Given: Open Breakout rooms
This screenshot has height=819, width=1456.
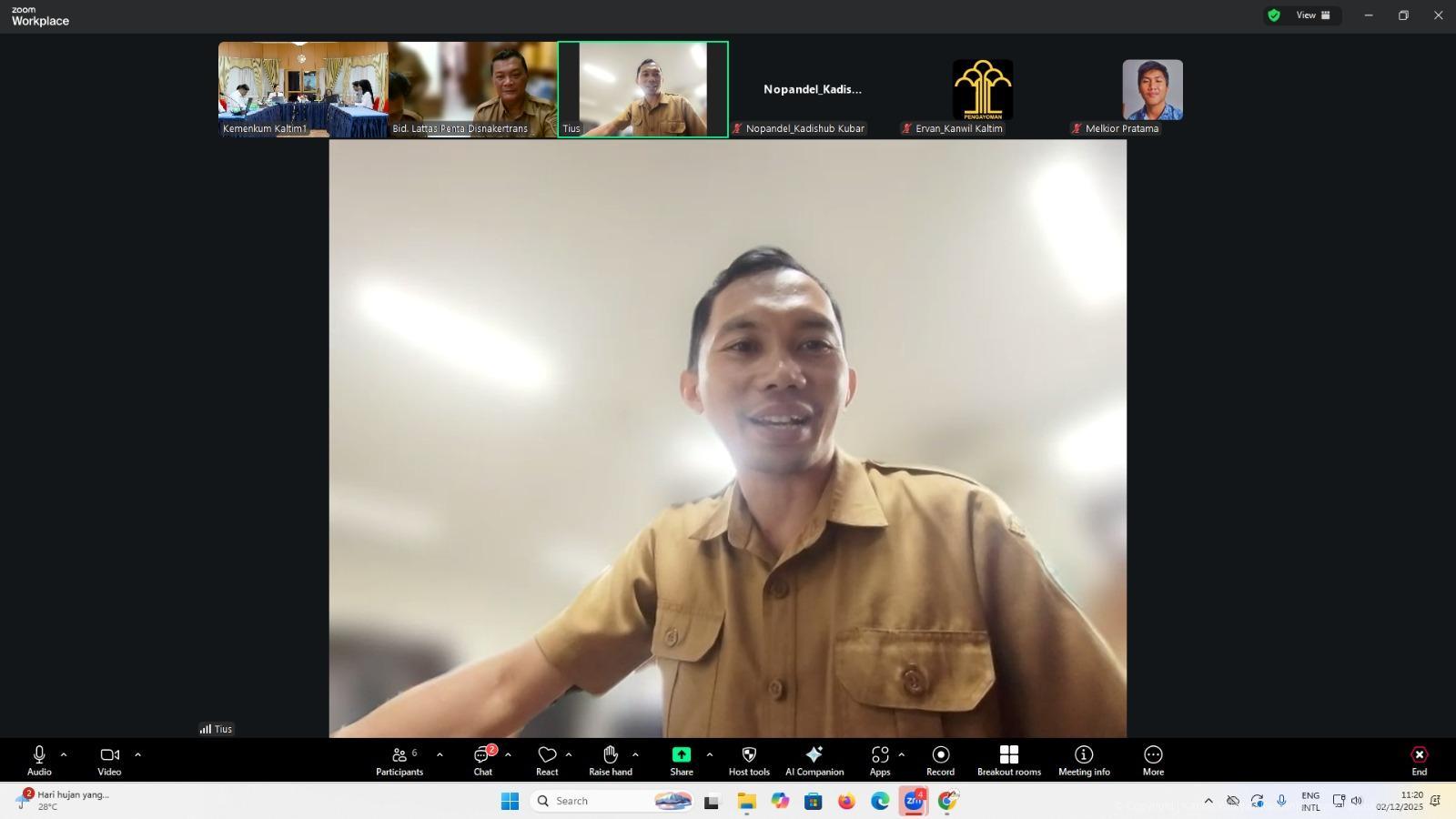Looking at the screenshot, I should point(1008,761).
